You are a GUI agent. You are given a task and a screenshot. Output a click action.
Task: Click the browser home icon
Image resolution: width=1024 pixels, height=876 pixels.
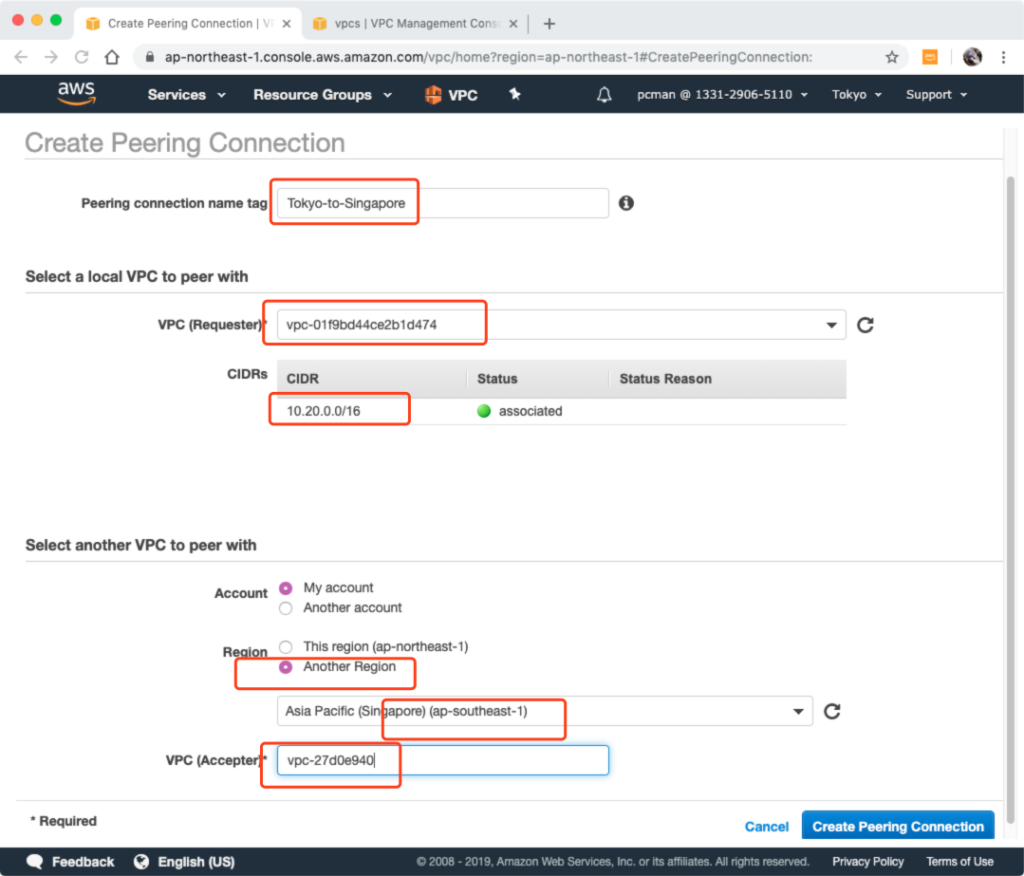tap(112, 57)
